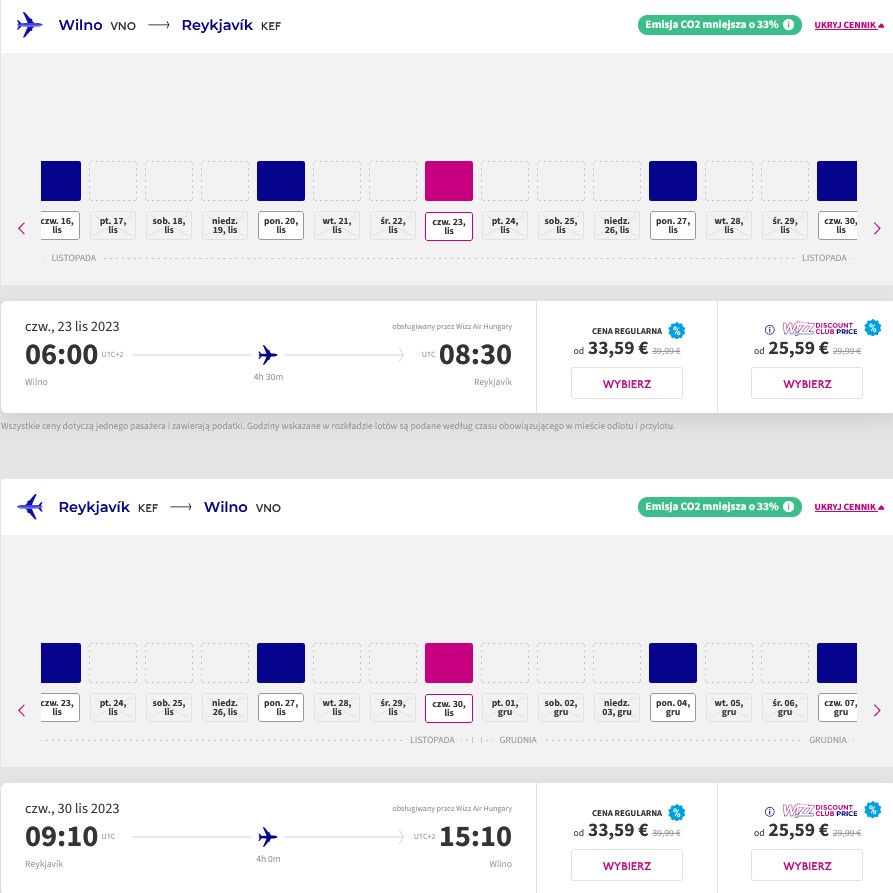Show next return dates with right arrow
This screenshot has width=893, height=893.
pyautogui.click(x=877, y=710)
